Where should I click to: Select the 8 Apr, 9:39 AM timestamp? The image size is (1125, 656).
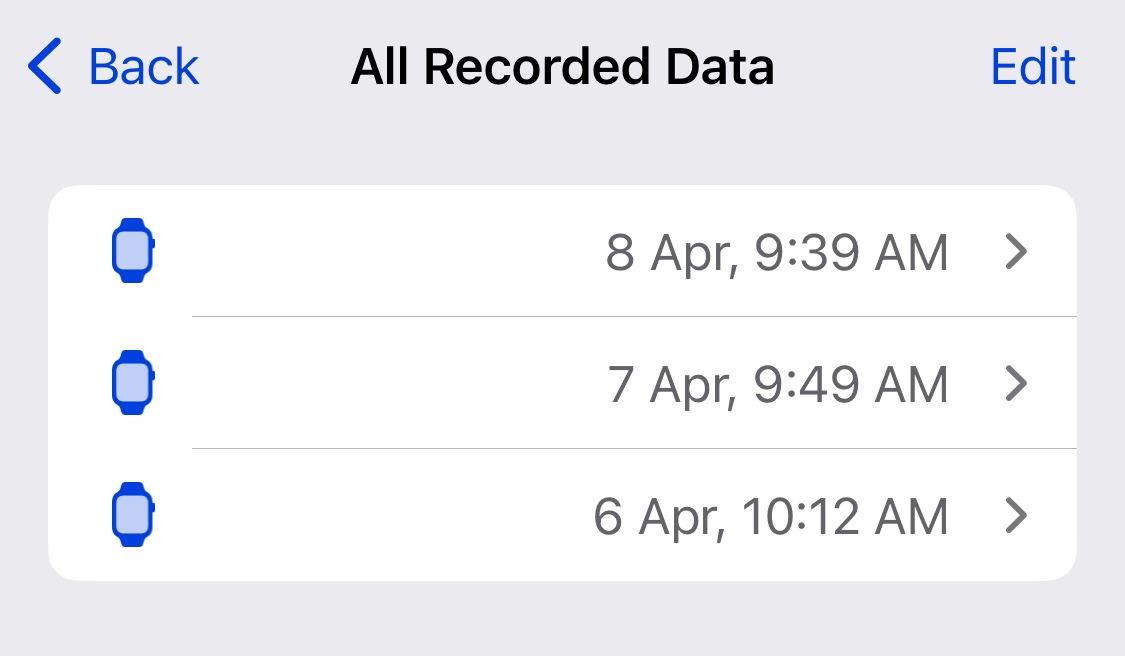click(776, 253)
